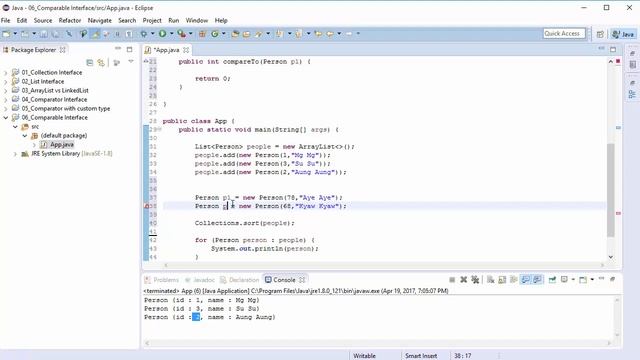The width and height of the screenshot is (640, 360).
Task: Click the error marker on line 38
Action: (x=147, y=206)
